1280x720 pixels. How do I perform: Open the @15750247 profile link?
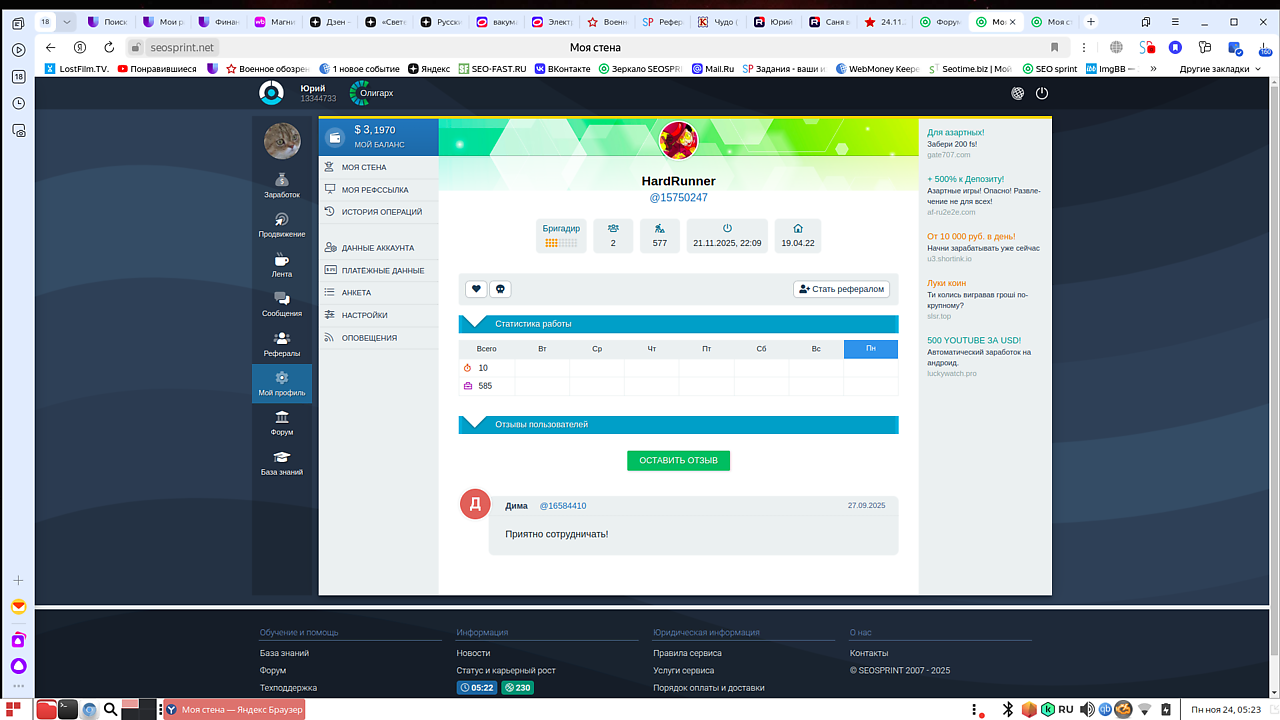click(x=678, y=198)
